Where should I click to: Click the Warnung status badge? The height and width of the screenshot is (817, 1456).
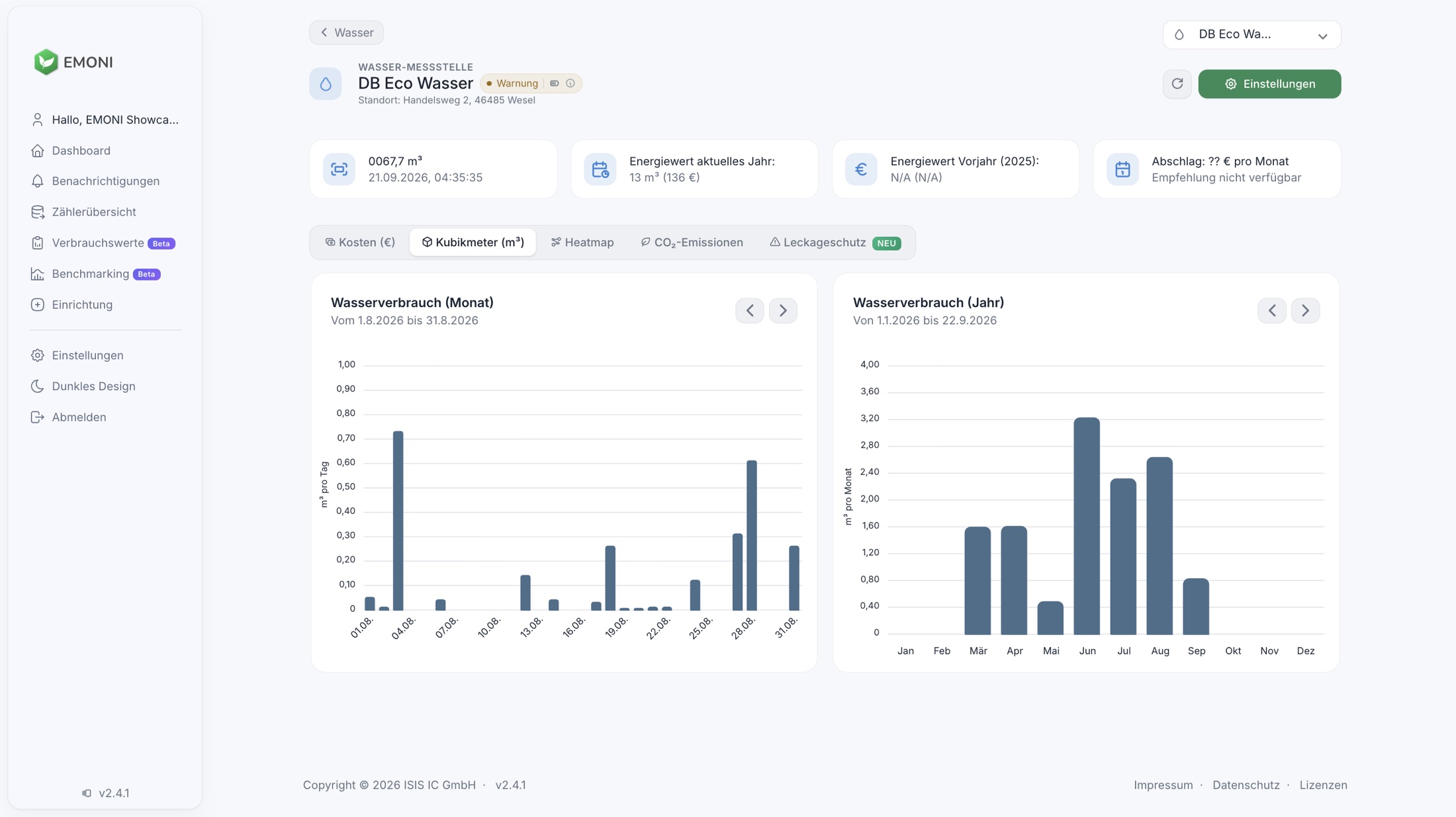click(531, 83)
